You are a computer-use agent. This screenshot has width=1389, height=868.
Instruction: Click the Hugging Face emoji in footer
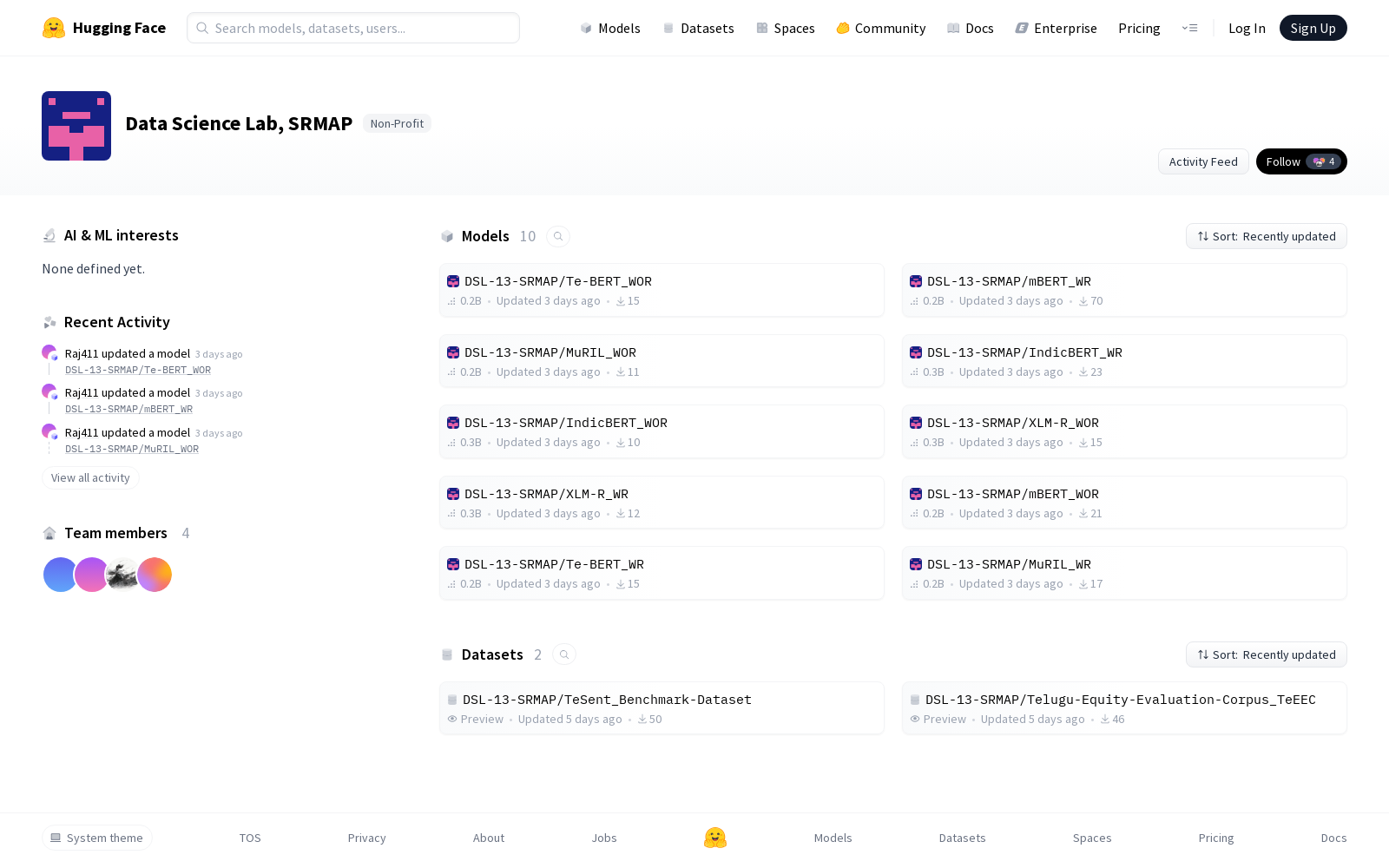tap(715, 838)
